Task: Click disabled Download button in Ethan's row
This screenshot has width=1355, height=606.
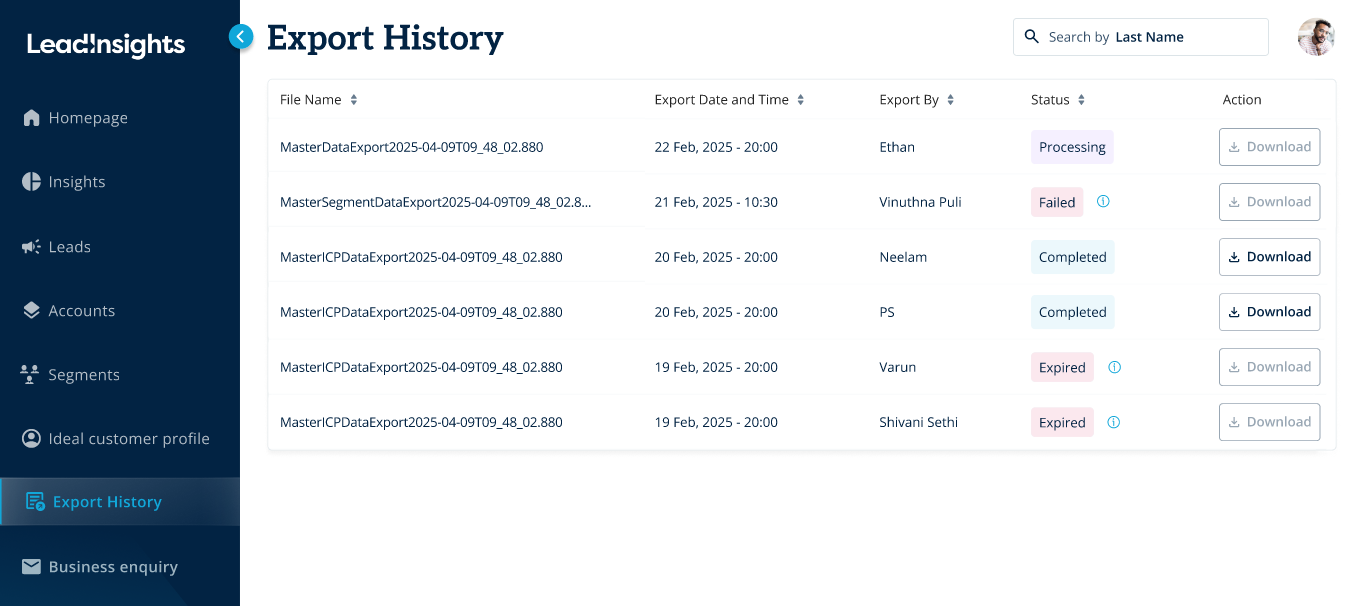Action: tap(1269, 147)
